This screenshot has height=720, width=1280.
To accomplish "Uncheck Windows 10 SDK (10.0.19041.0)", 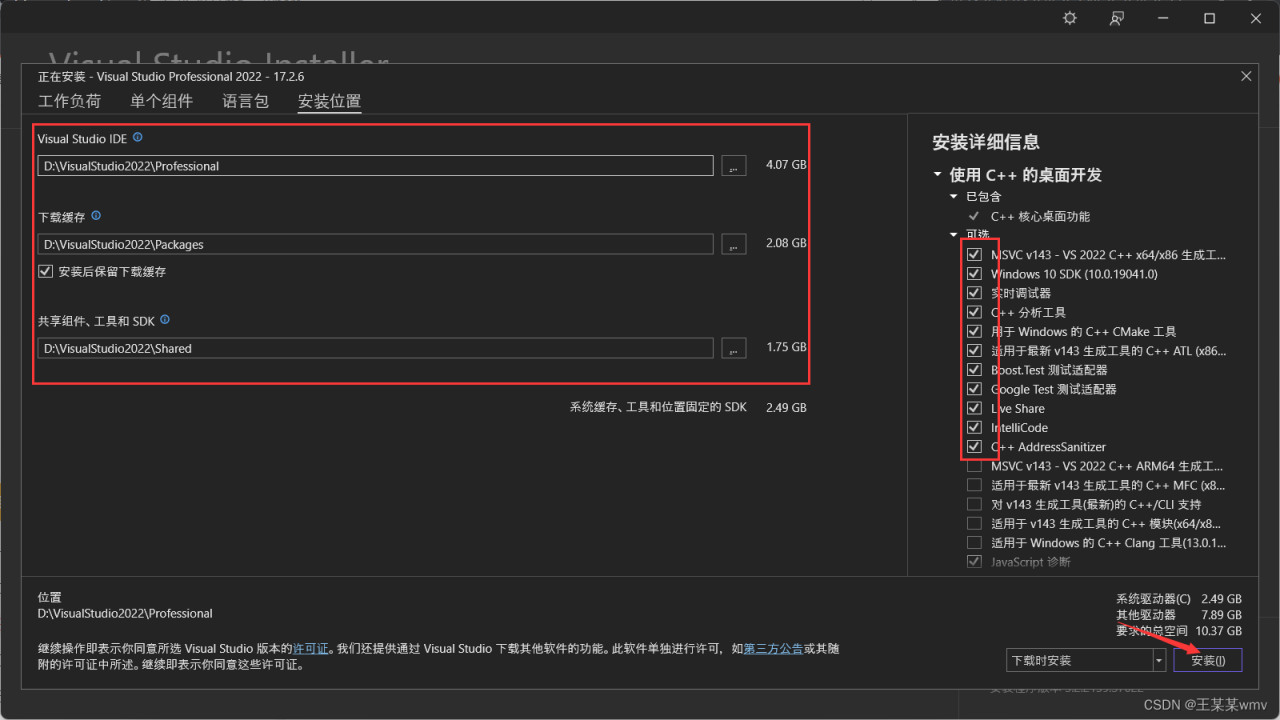I will [974, 274].
